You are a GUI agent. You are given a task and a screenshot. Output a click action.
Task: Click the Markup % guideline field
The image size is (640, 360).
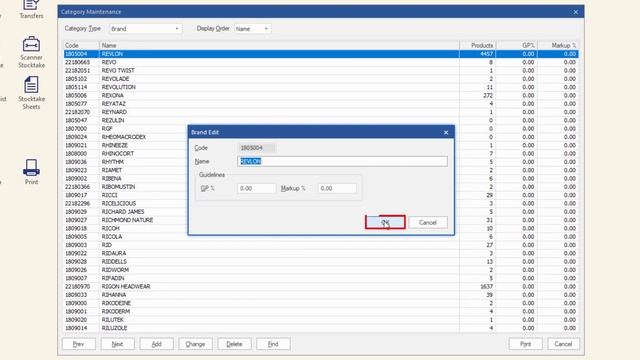337,188
